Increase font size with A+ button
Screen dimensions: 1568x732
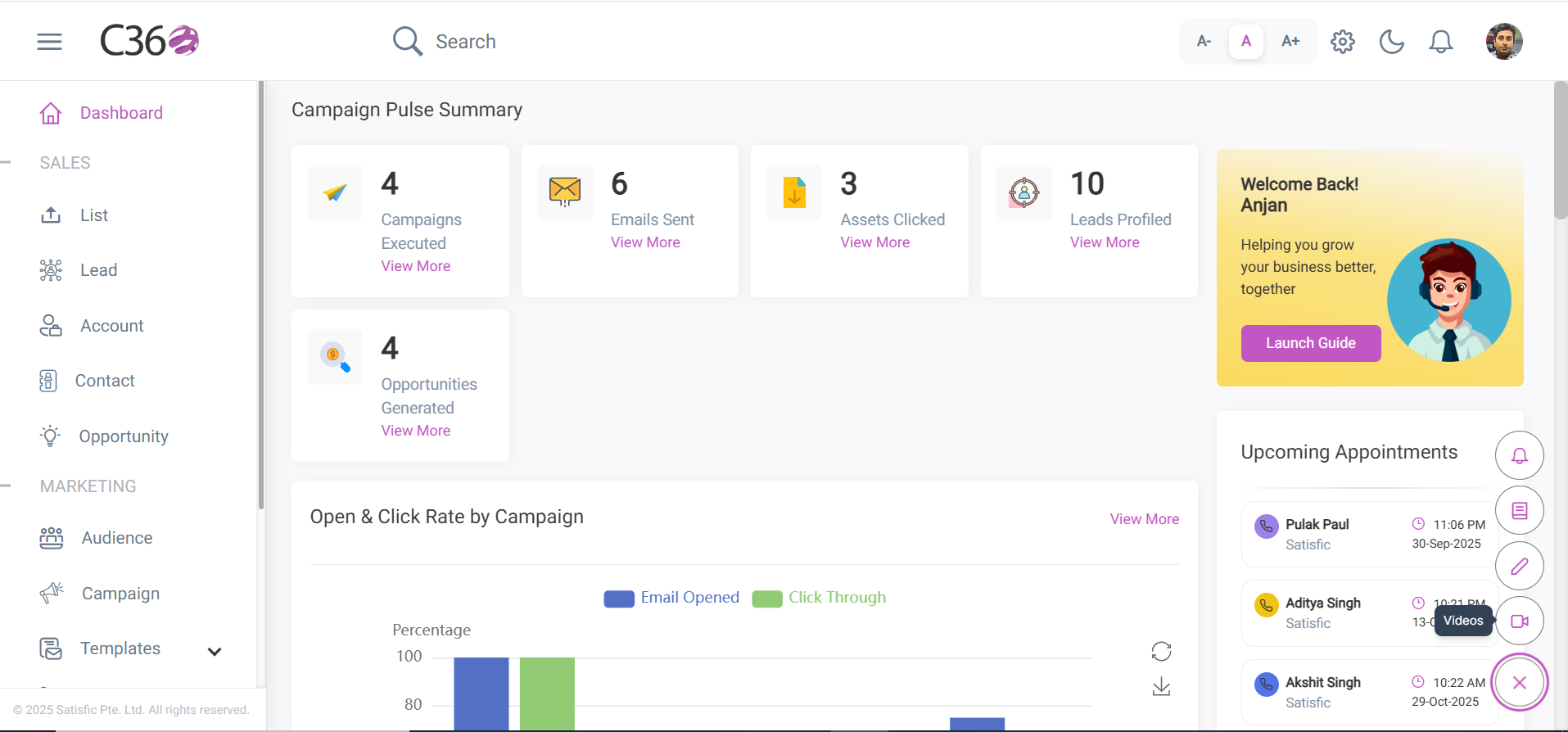click(x=1290, y=41)
